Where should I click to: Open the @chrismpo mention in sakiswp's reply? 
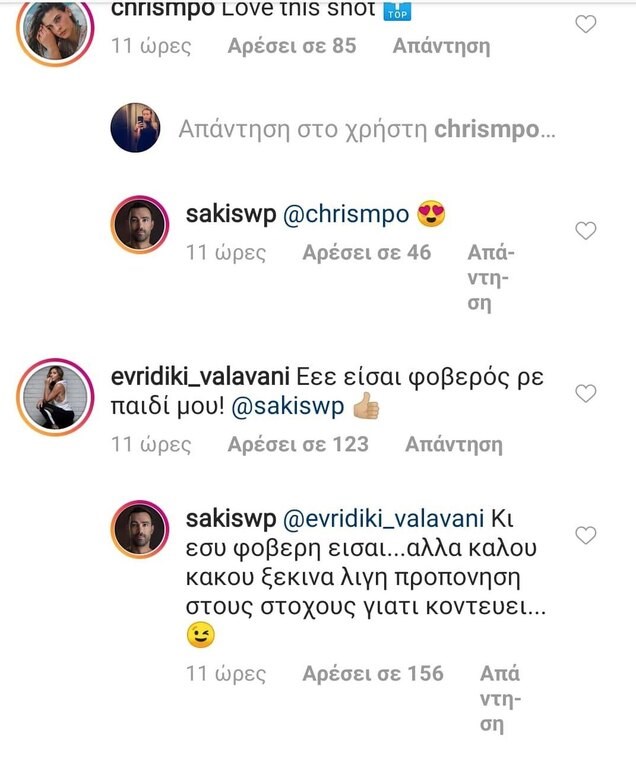tap(346, 215)
